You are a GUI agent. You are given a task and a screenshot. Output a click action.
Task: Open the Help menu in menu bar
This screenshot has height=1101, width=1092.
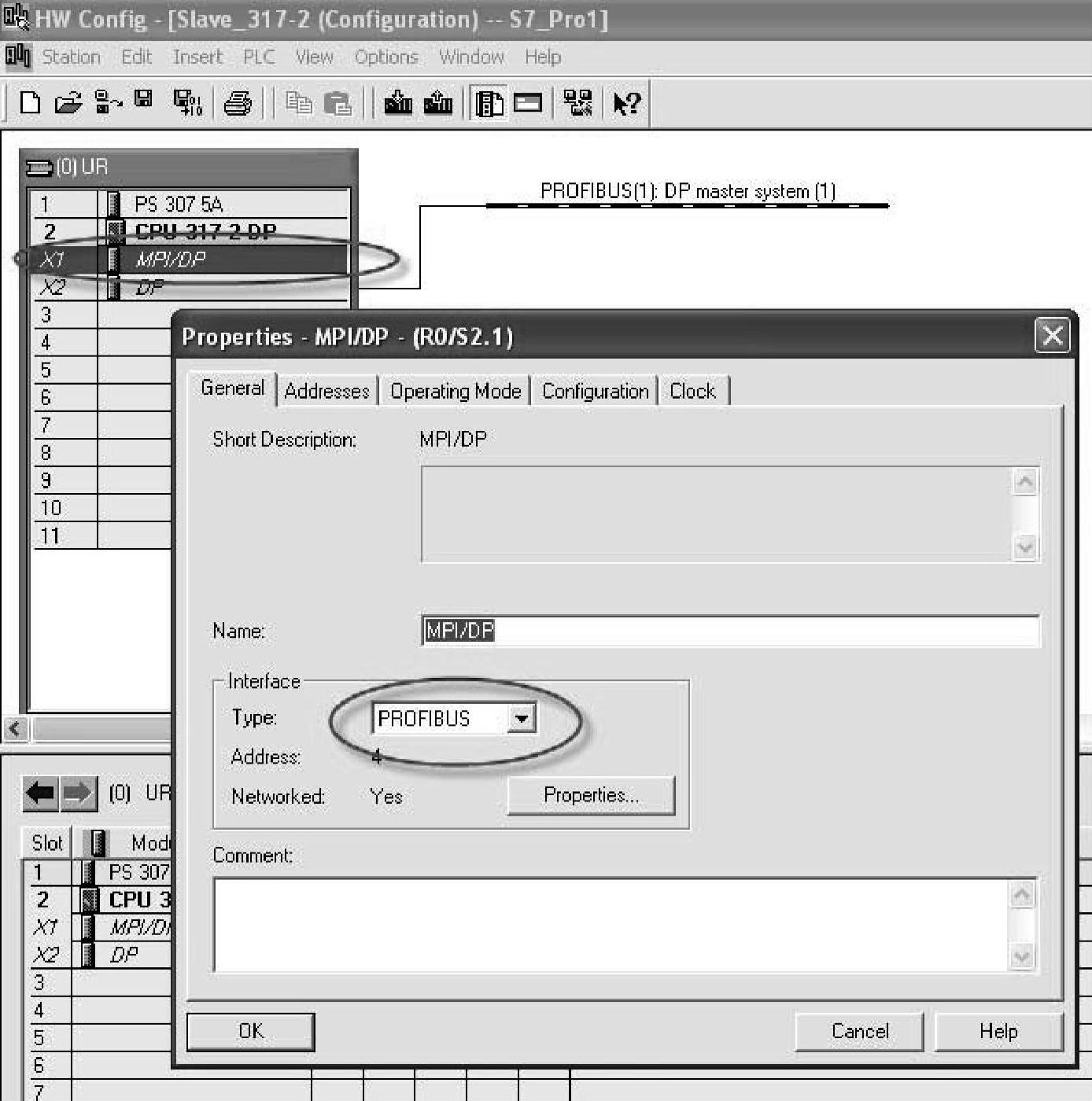543,57
